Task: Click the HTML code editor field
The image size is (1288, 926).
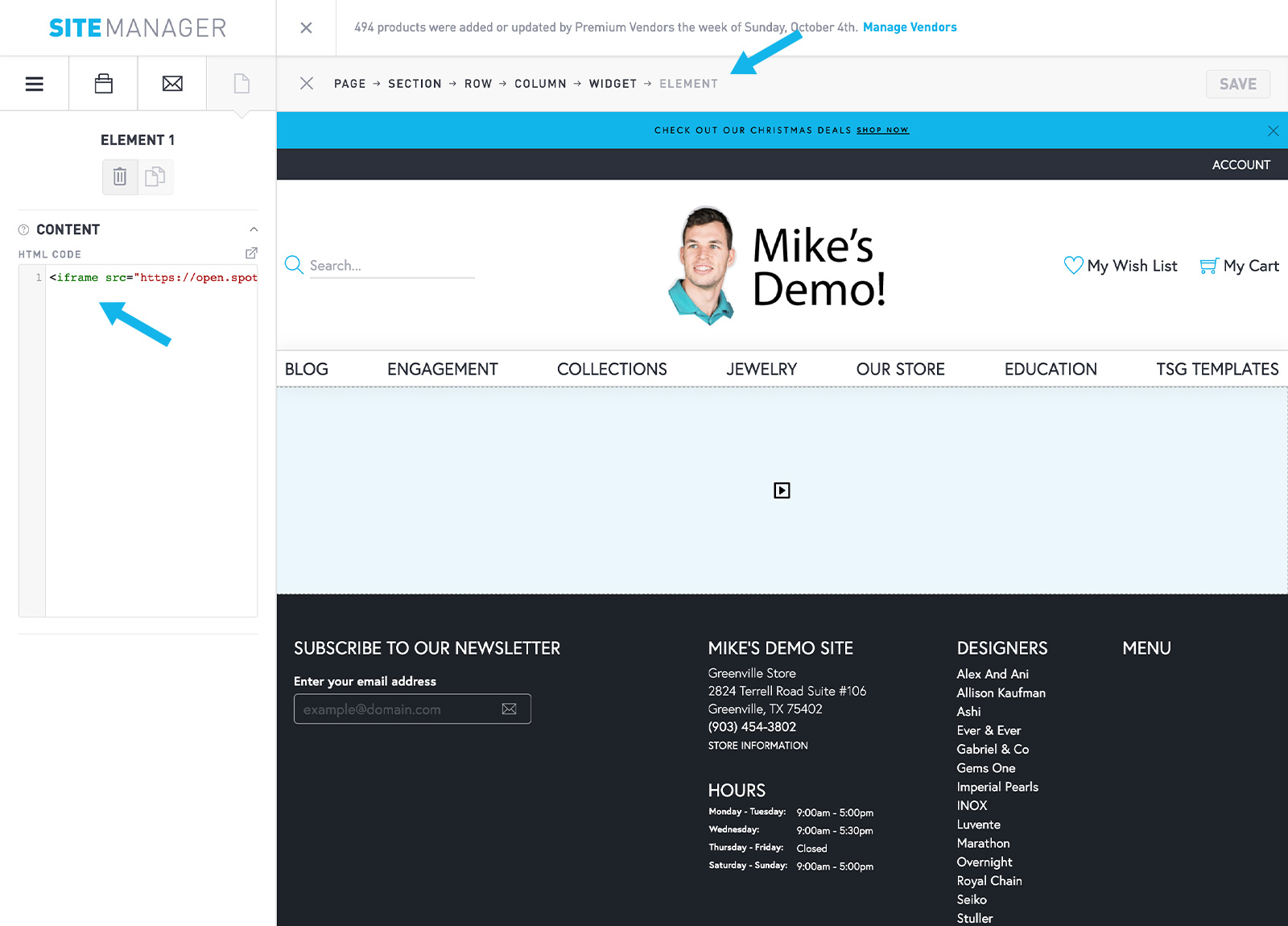Action: 151,443
